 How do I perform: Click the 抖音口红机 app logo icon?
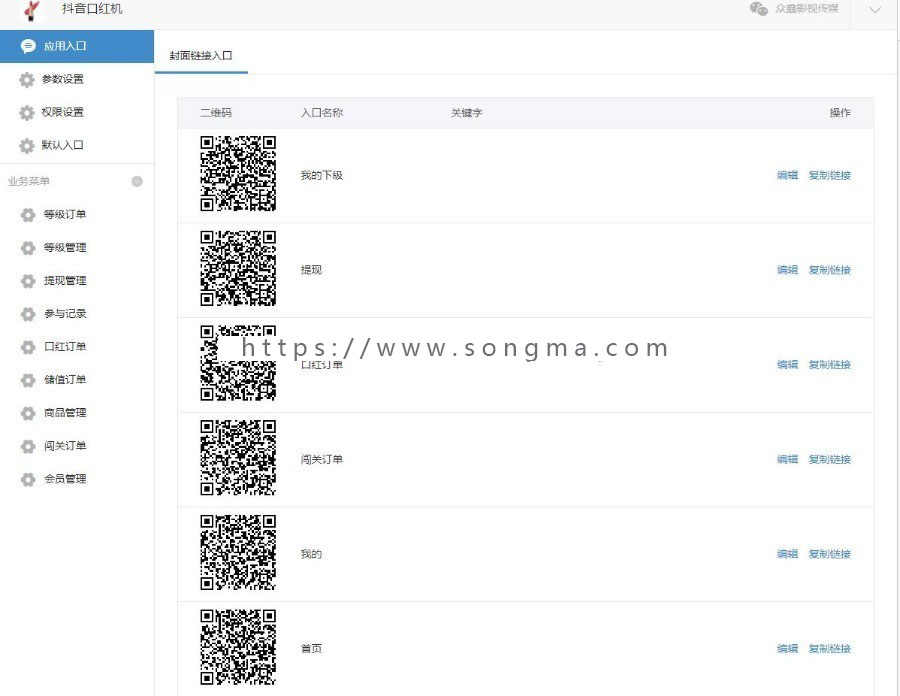coord(32,10)
